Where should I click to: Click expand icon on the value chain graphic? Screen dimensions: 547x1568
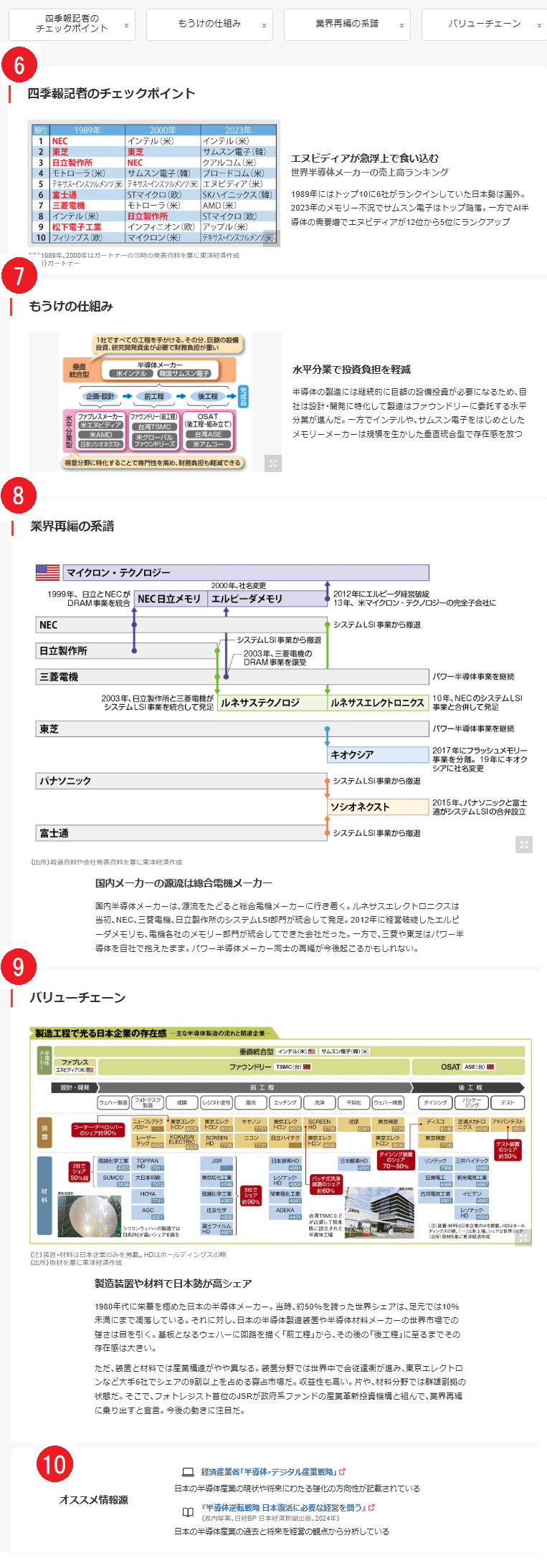524,1238
